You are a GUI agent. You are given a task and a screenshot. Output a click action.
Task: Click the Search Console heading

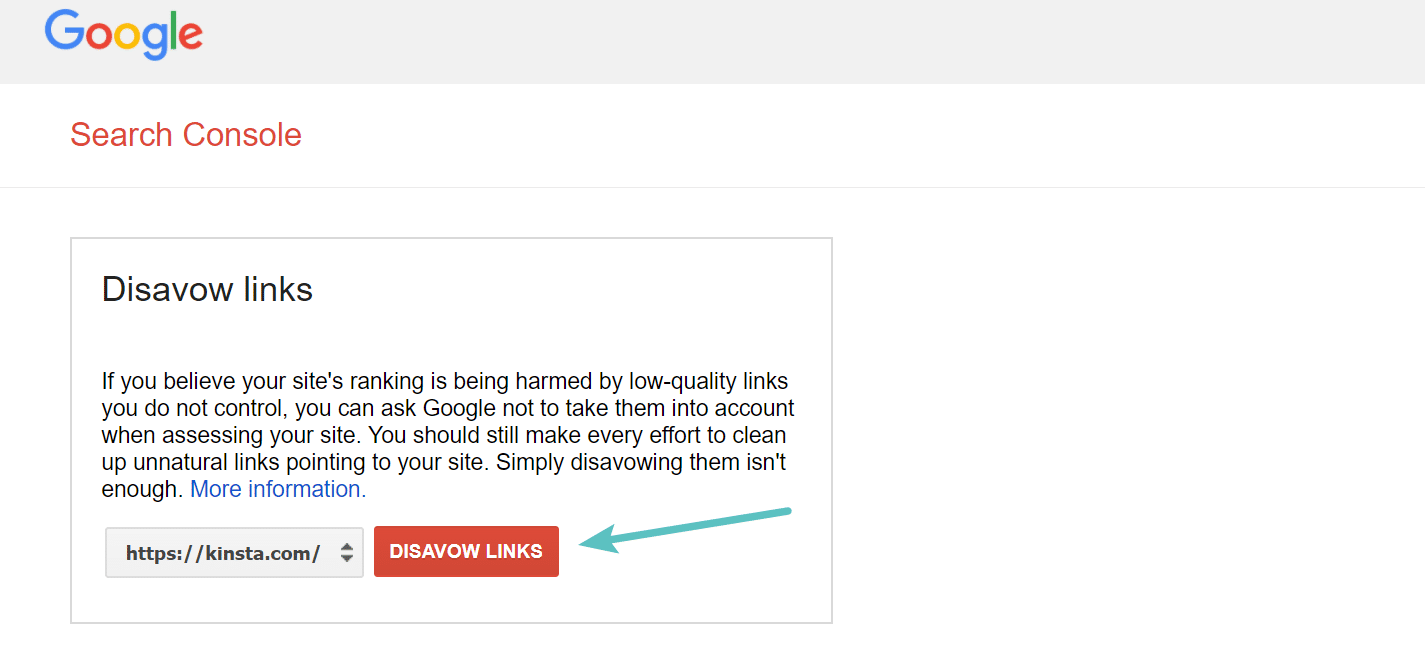[185, 135]
